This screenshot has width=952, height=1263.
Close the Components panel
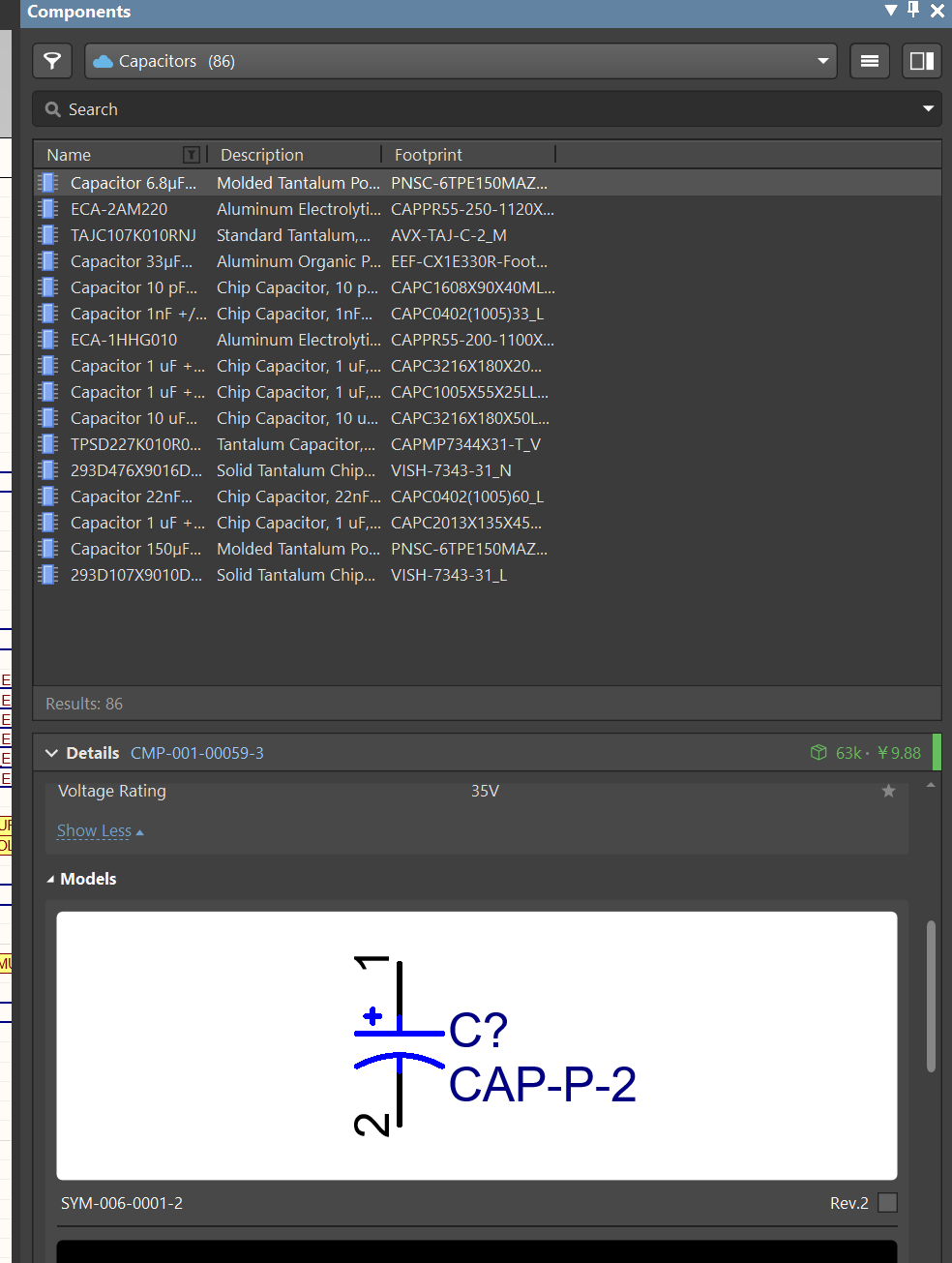click(x=937, y=11)
